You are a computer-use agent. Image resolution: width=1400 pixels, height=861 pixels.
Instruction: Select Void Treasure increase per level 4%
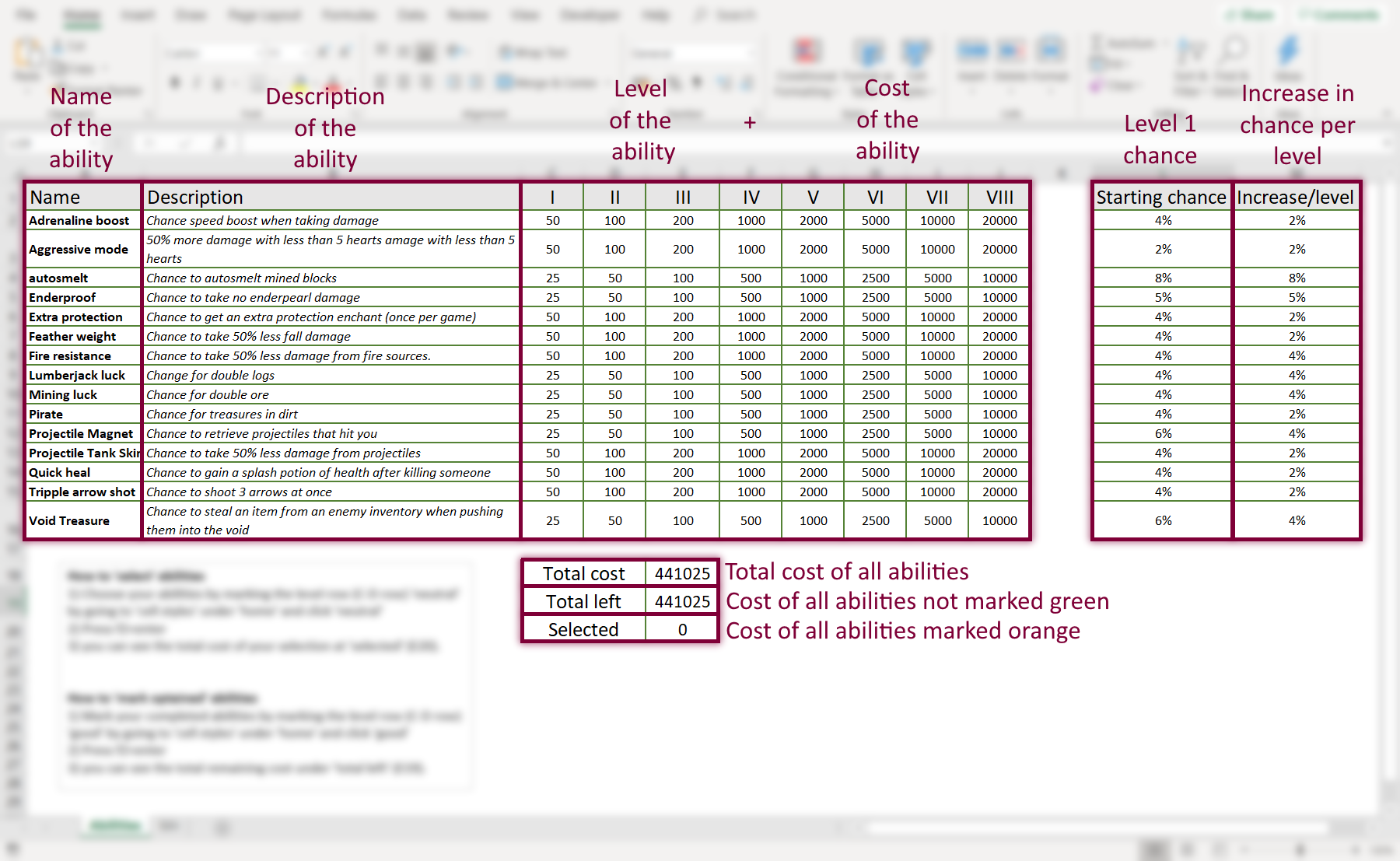point(1297,521)
